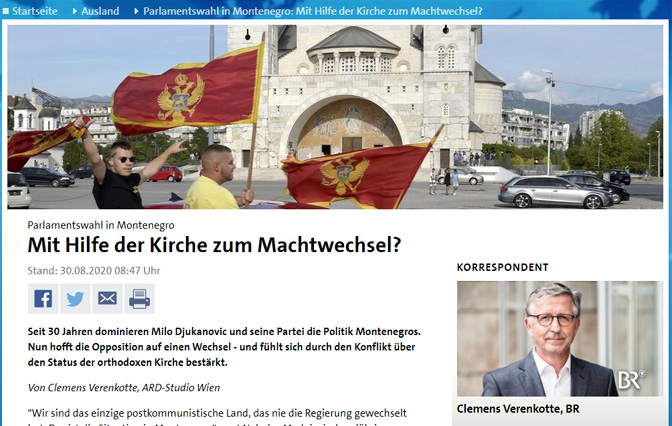Viewport: 672px width, 426px height.
Task: Click the headline Mit Hilfe der Kirche zum Machtwechsel?
Action: click(x=214, y=245)
